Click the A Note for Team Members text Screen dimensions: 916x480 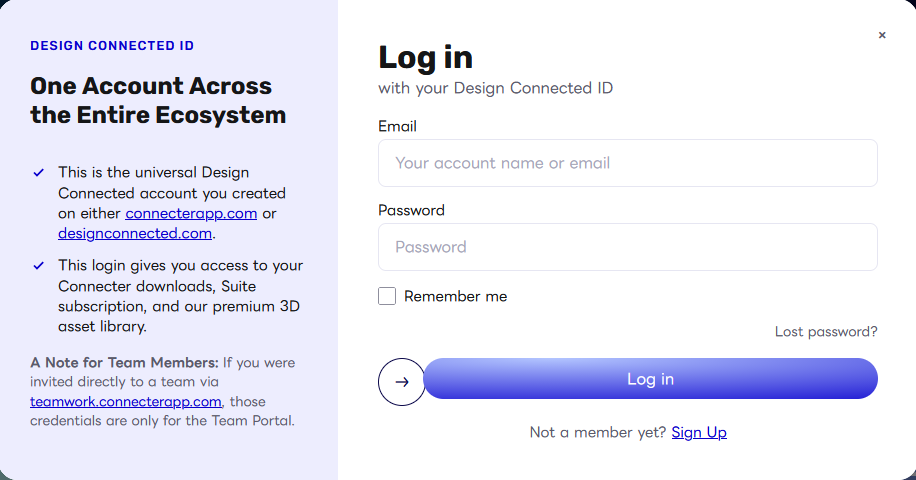tap(124, 363)
